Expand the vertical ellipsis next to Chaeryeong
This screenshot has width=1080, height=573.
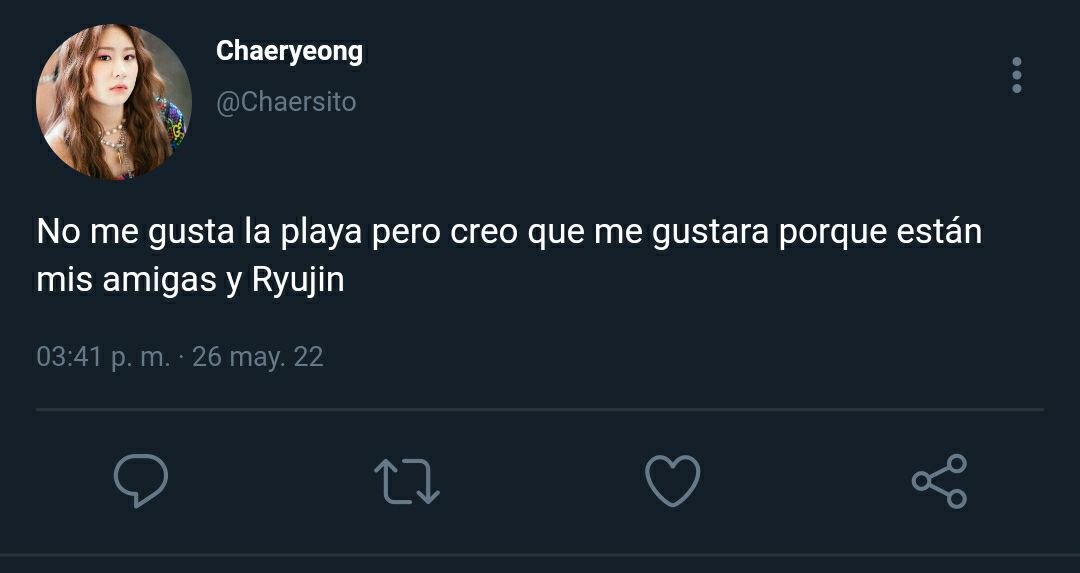coord(1017,75)
